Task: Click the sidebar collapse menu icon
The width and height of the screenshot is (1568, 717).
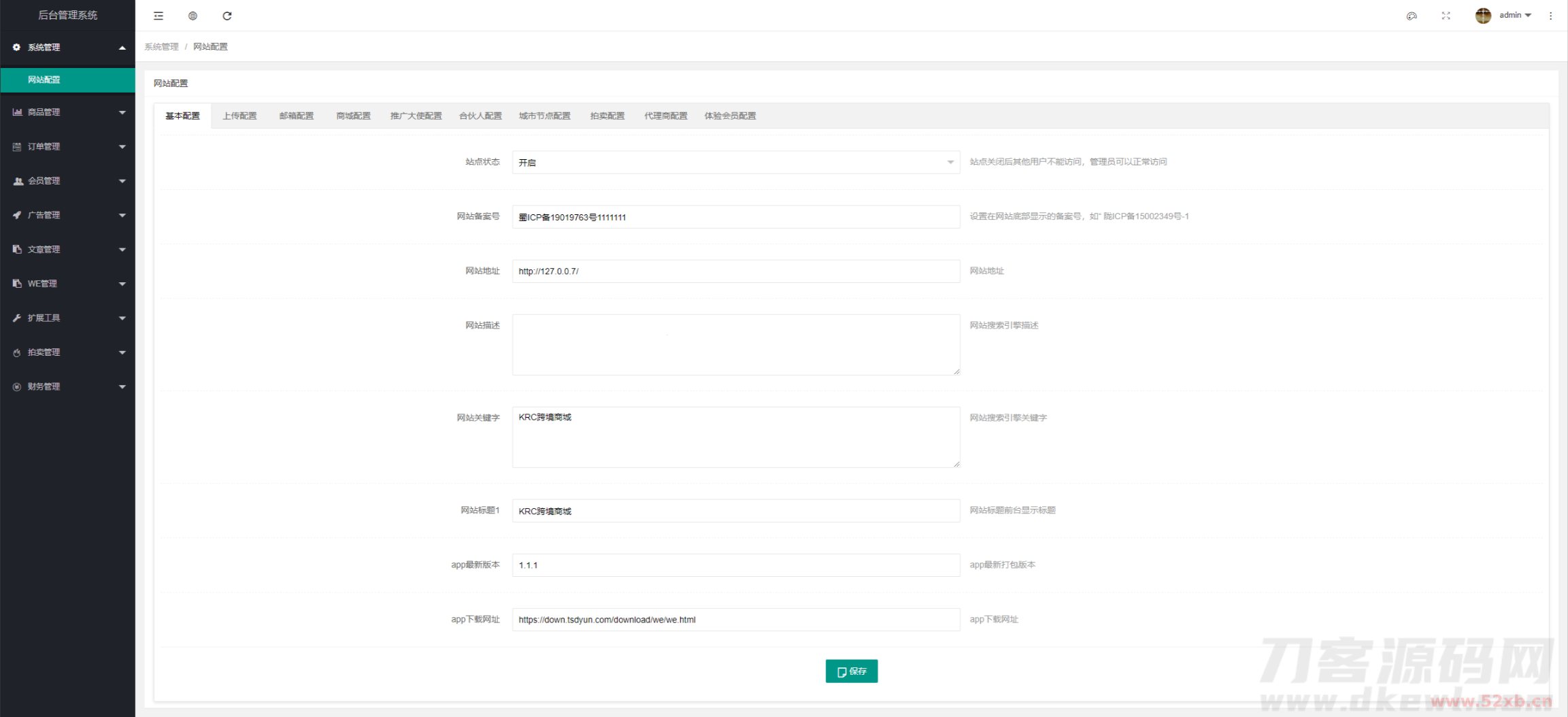Action: click(159, 16)
